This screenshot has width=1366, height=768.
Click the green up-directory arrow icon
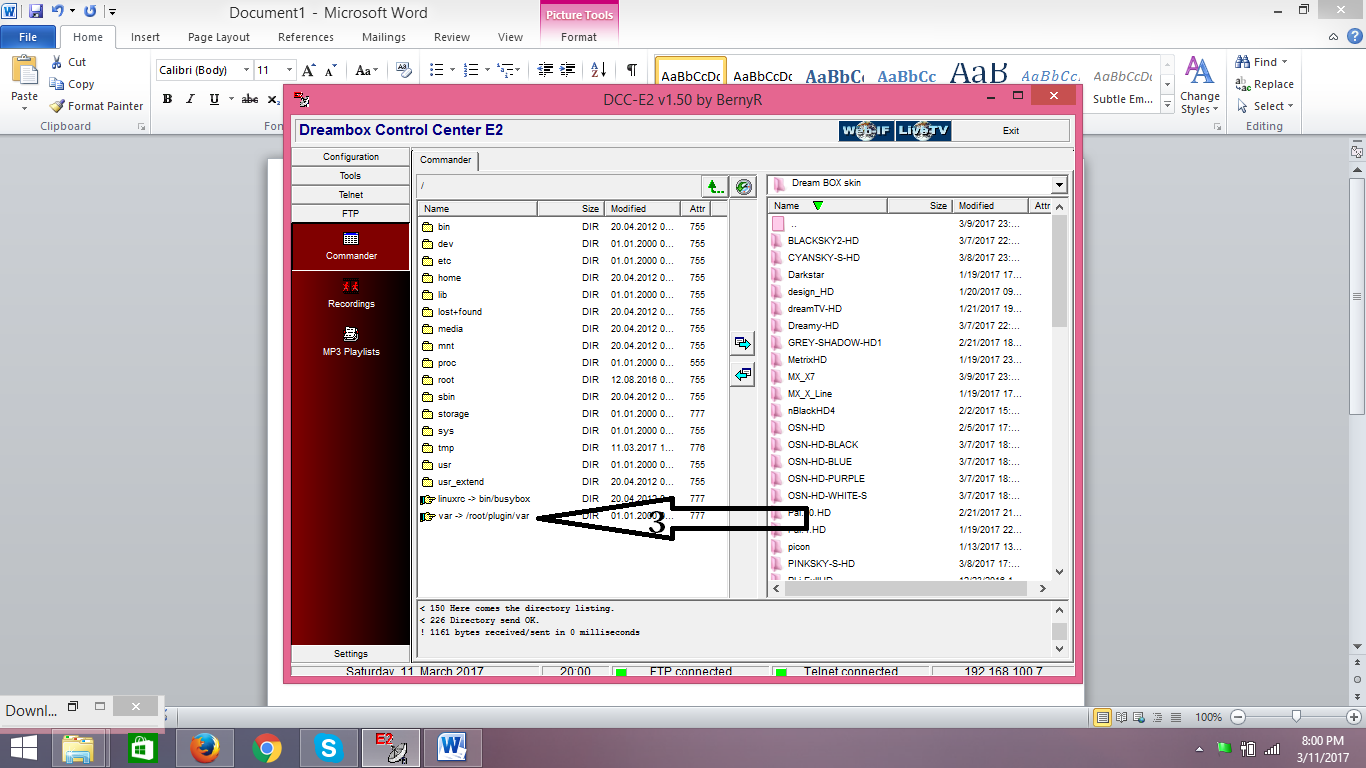(714, 186)
